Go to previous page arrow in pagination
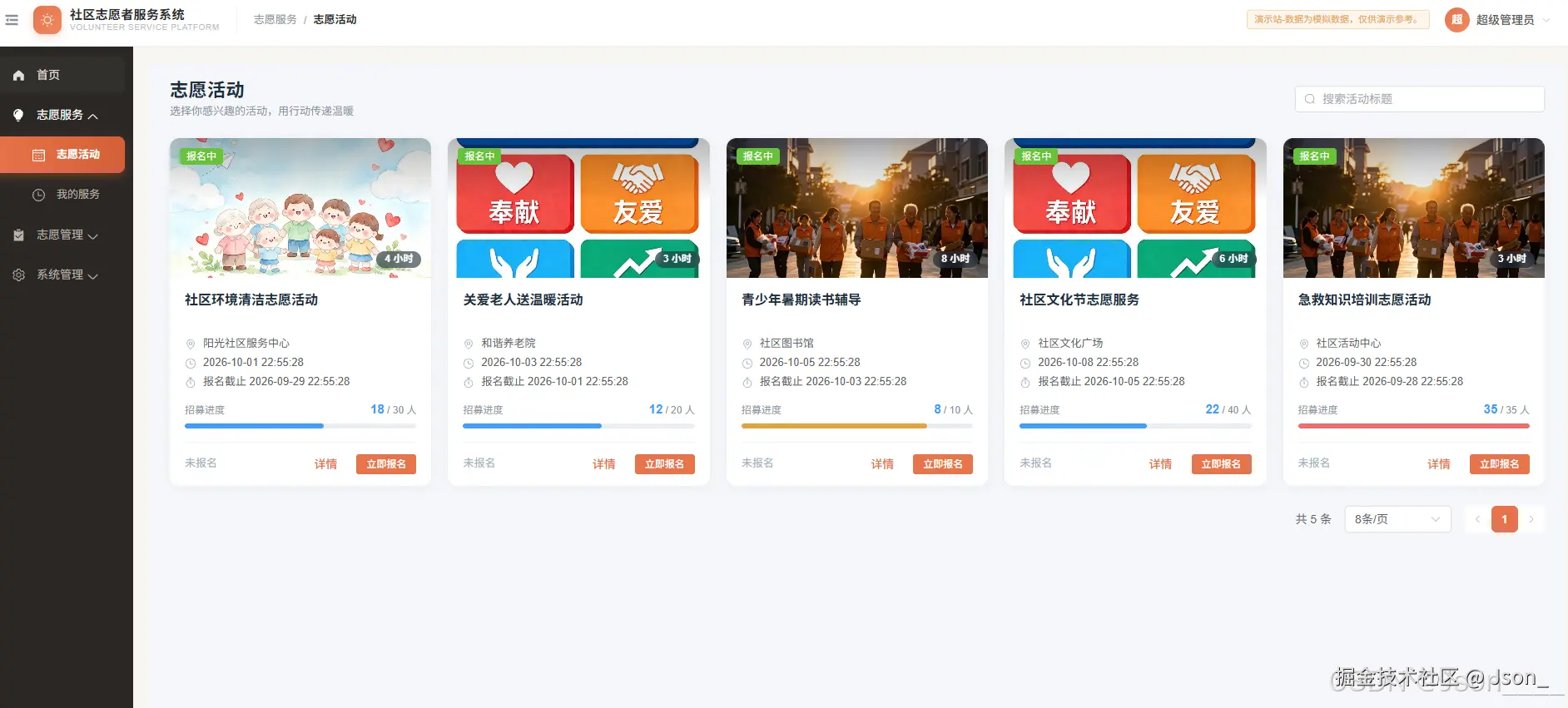This screenshot has width=1568, height=708. [1477, 519]
